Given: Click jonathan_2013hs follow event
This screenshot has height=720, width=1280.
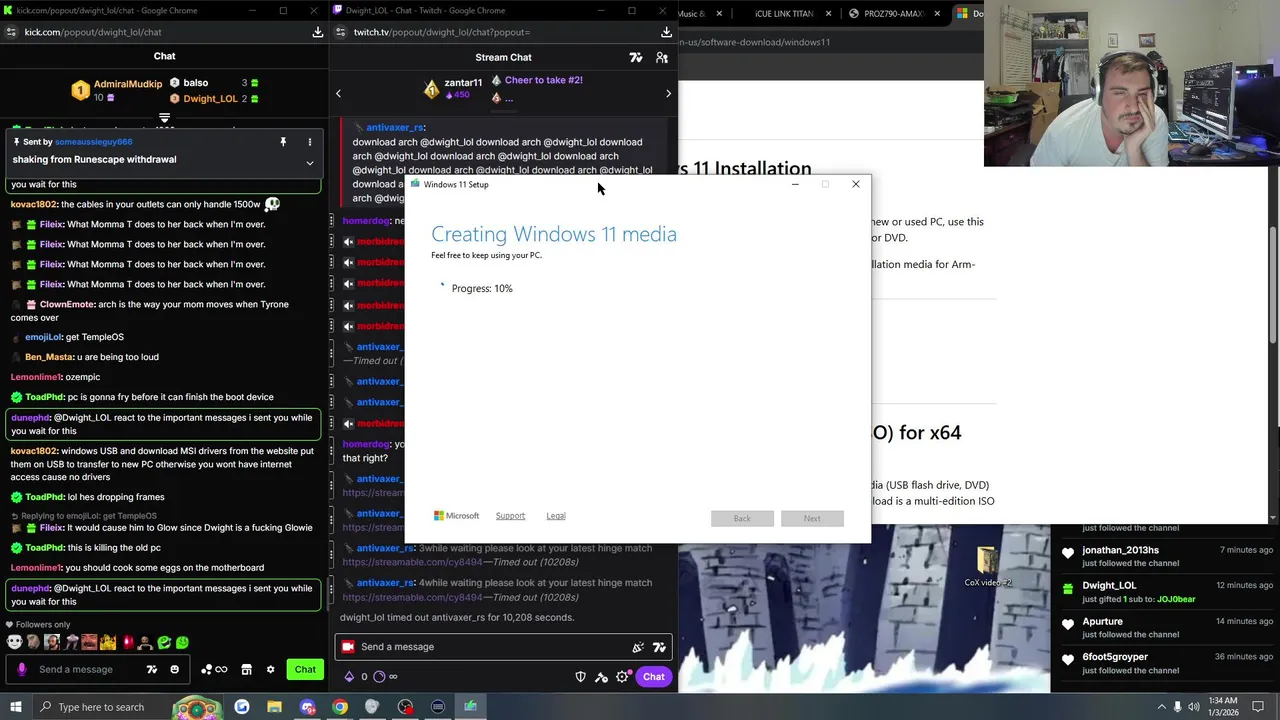Looking at the screenshot, I should click(1166, 556).
